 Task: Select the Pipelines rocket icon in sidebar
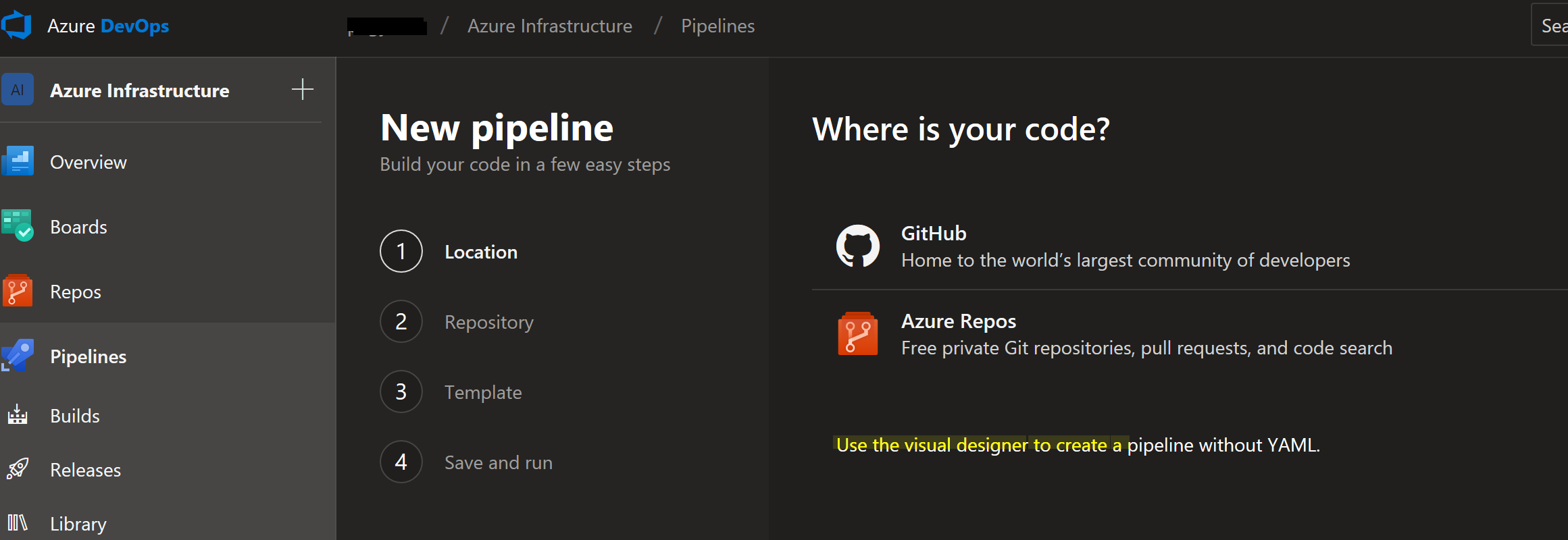(x=18, y=356)
